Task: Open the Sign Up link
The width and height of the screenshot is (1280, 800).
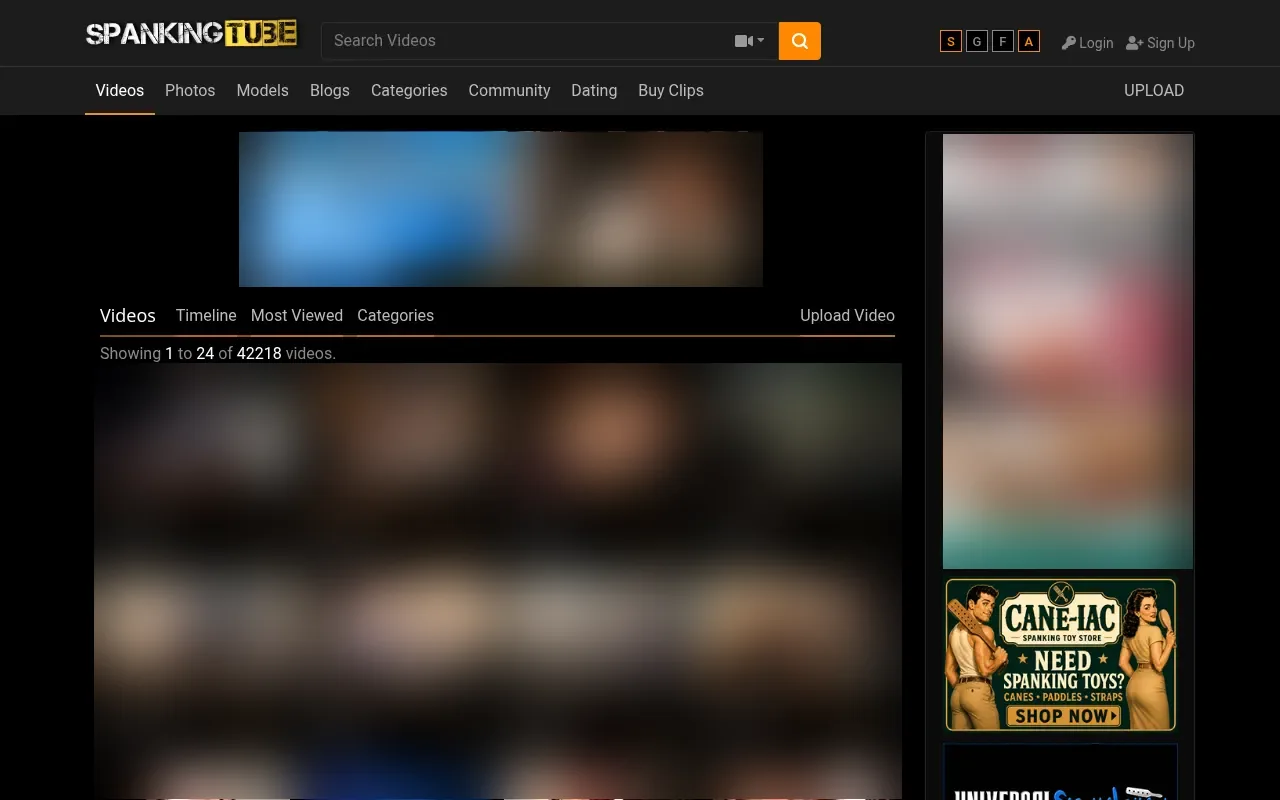Action: (x=1160, y=43)
